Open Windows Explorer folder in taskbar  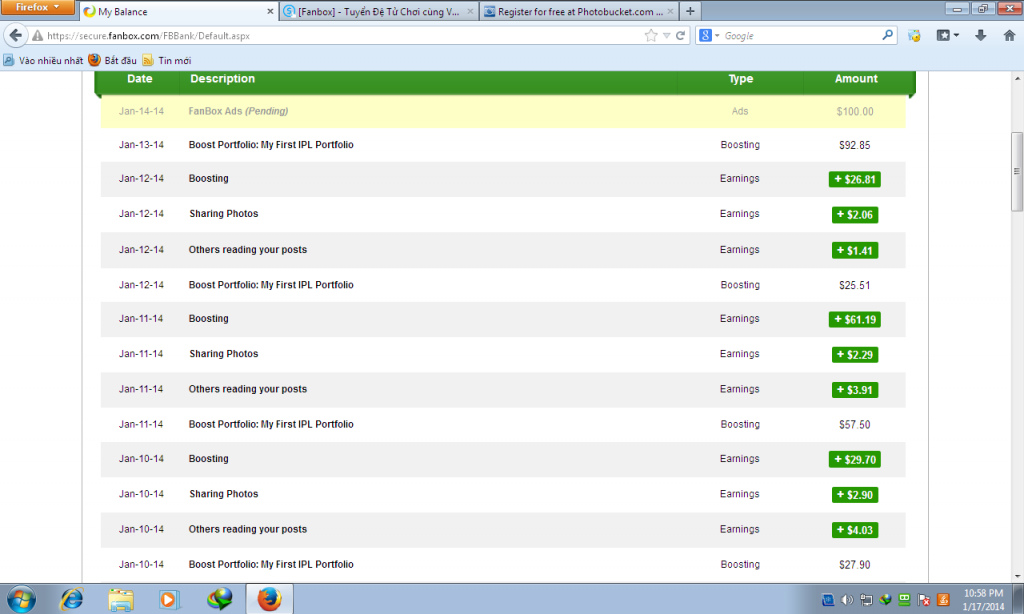(x=120, y=598)
